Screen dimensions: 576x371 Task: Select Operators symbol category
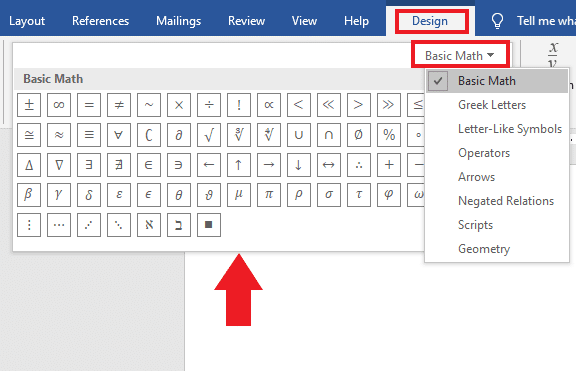(497, 153)
